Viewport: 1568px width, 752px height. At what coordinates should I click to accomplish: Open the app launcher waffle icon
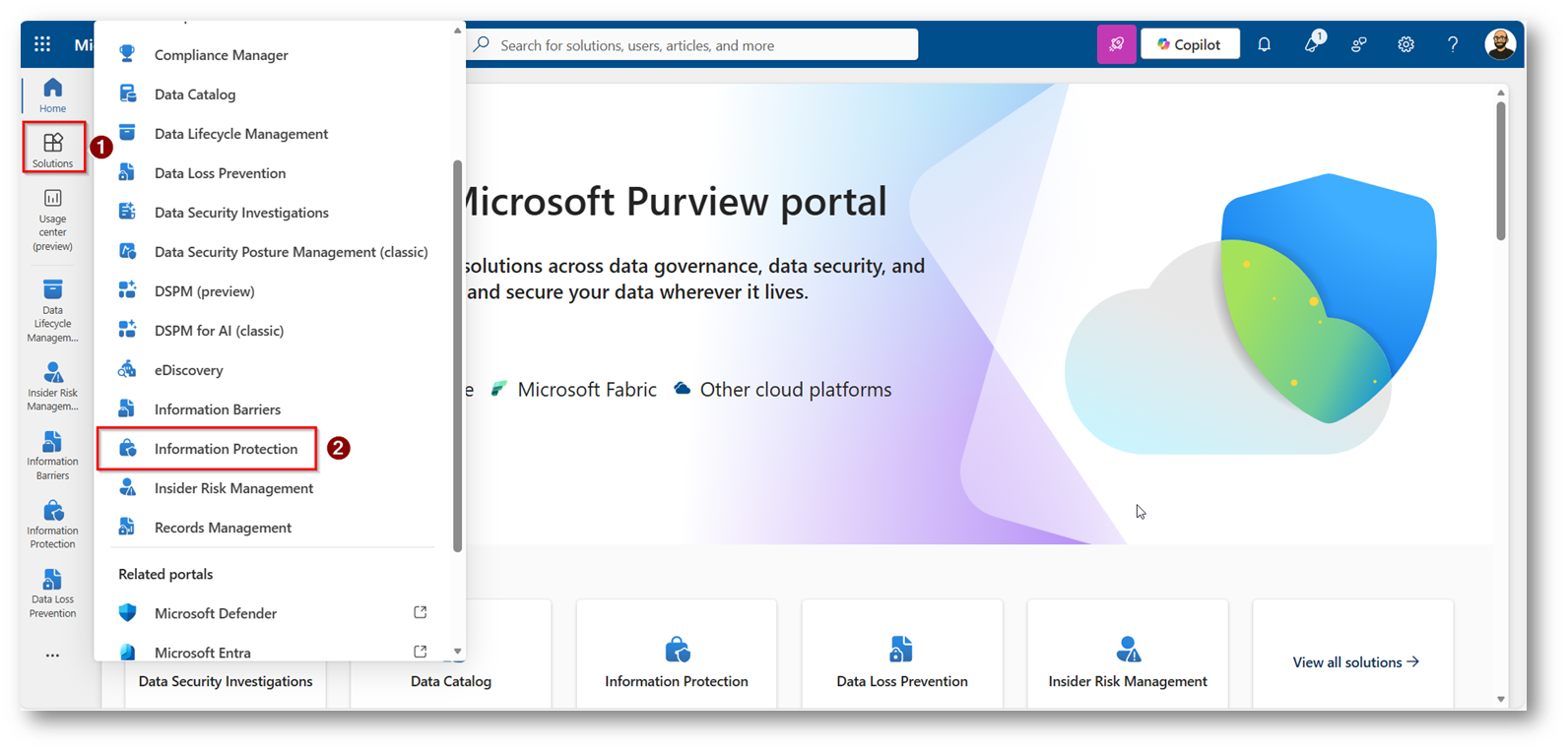pos(42,44)
